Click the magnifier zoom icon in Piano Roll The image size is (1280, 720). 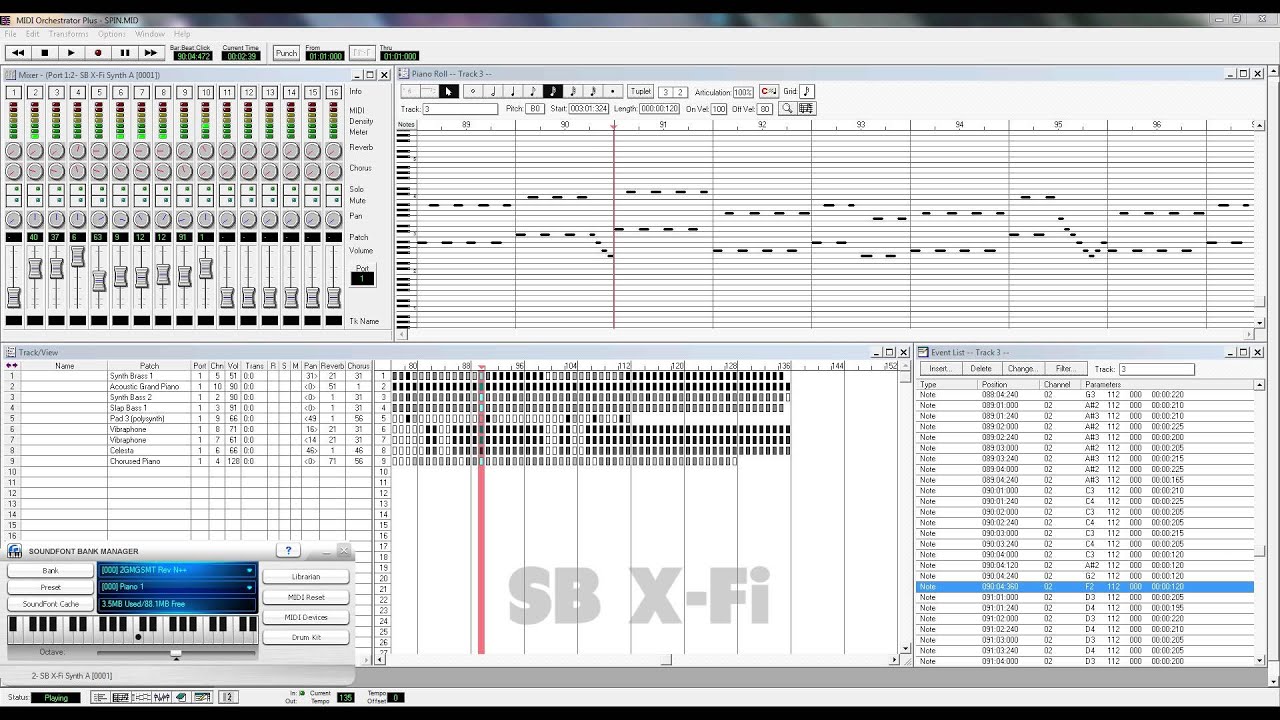click(x=787, y=108)
